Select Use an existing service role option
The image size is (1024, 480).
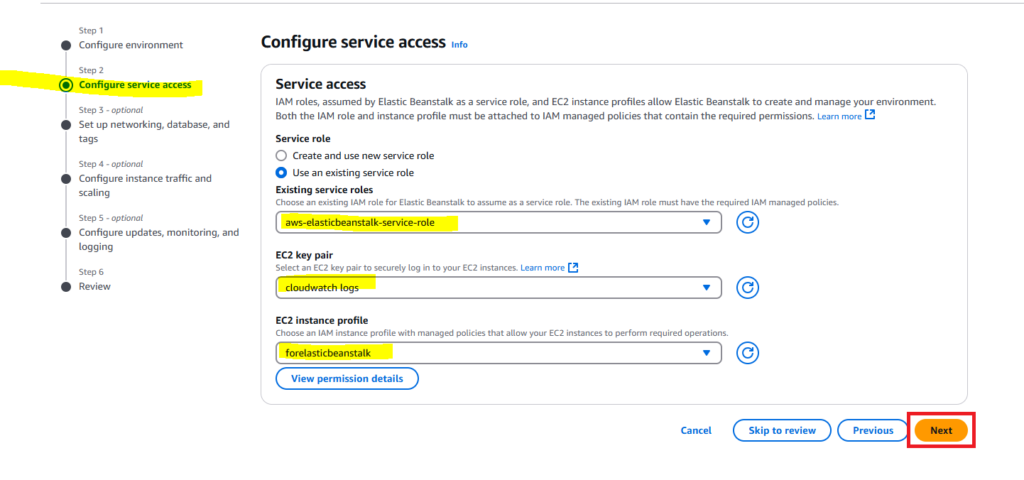point(282,173)
